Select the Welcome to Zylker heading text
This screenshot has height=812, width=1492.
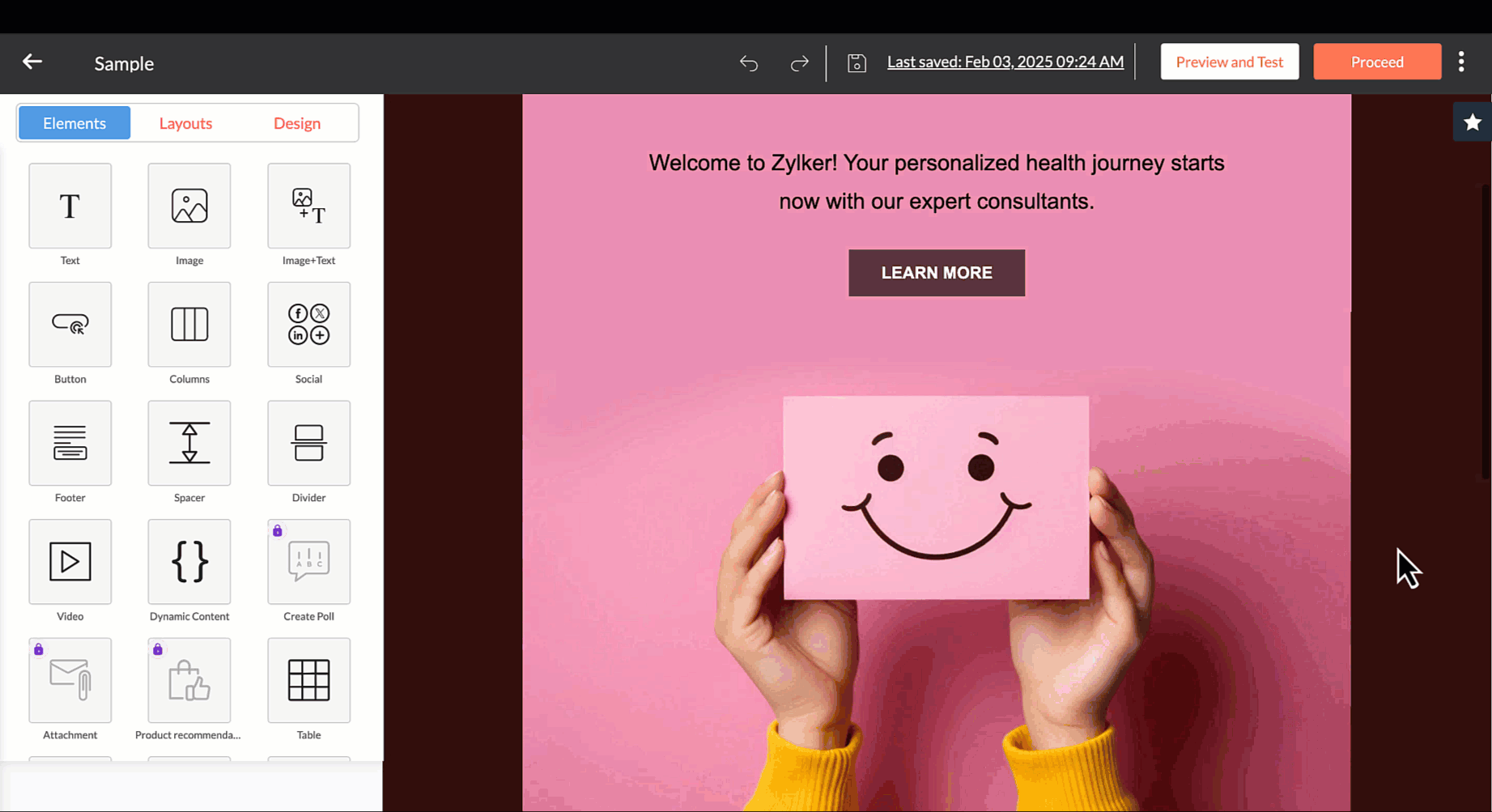(x=937, y=182)
